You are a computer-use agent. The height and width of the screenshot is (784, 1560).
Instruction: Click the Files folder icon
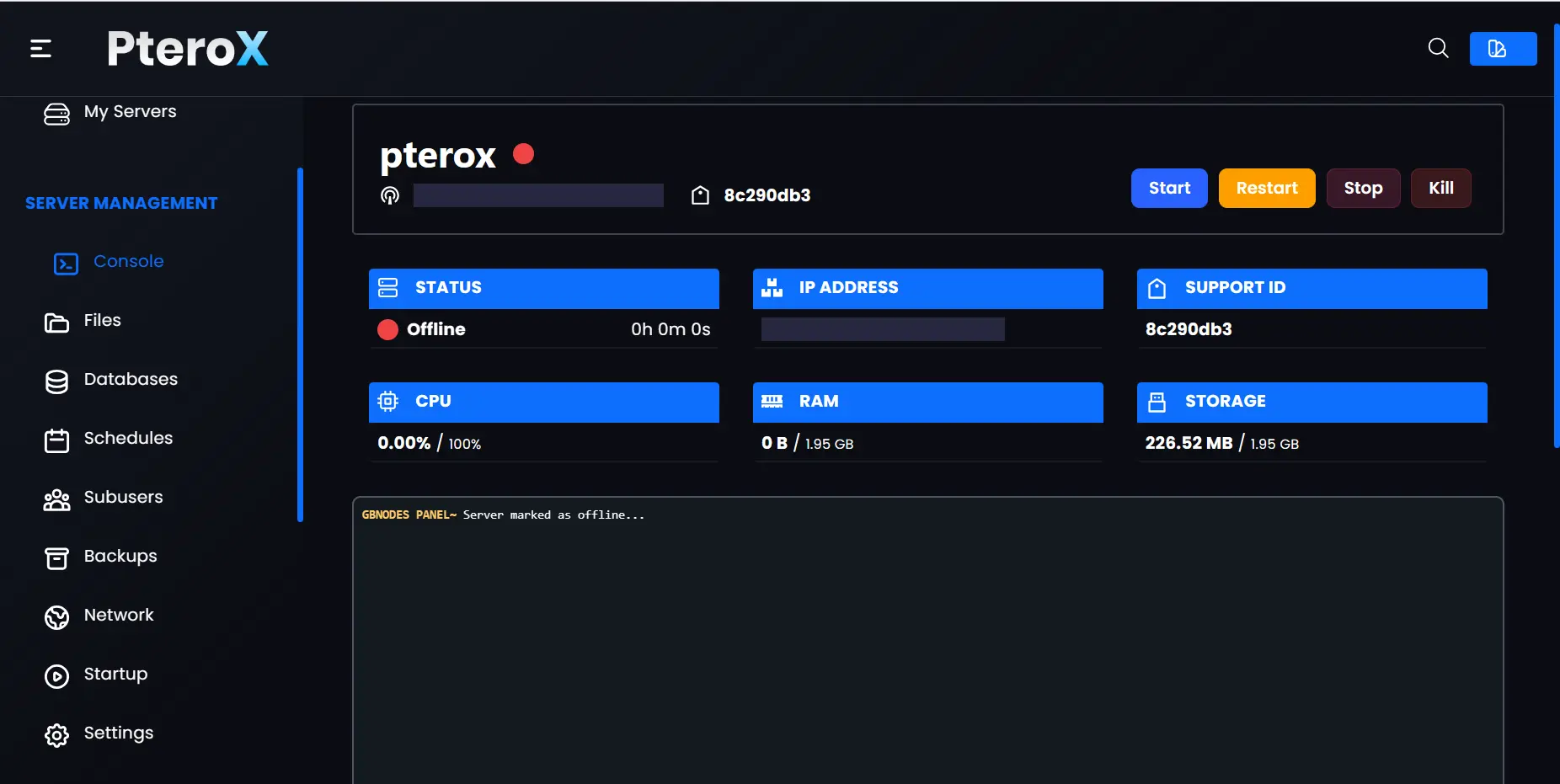tap(56, 323)
